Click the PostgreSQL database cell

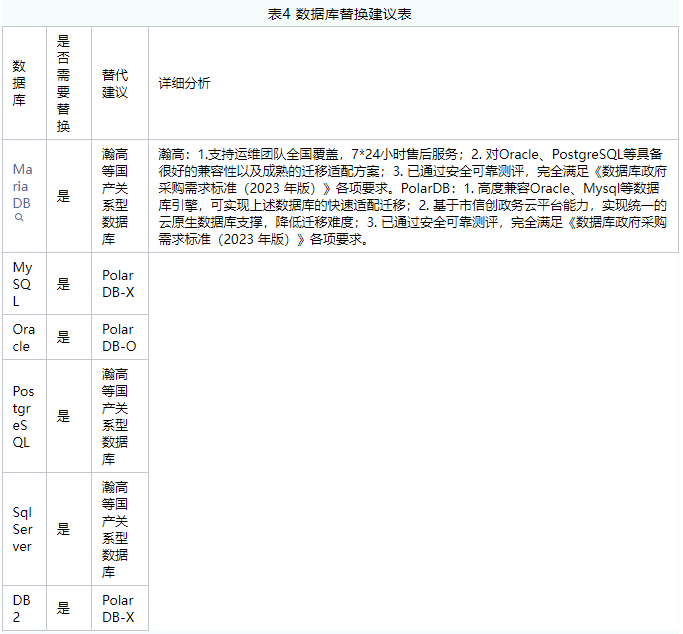pyautogui.click(x=23, y=417)
